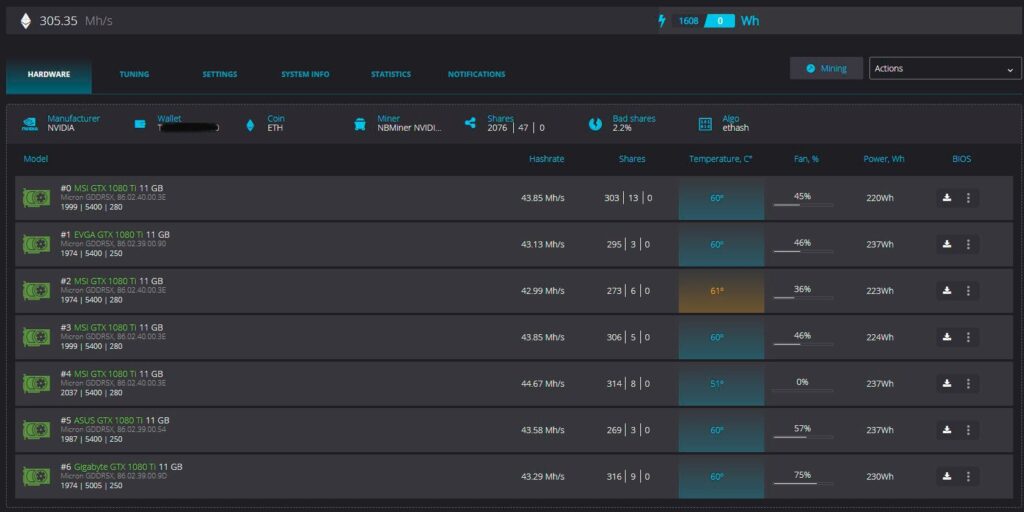Select the Hardware tab
This screenshot has width=1024, height=512.
pos(49,74)
